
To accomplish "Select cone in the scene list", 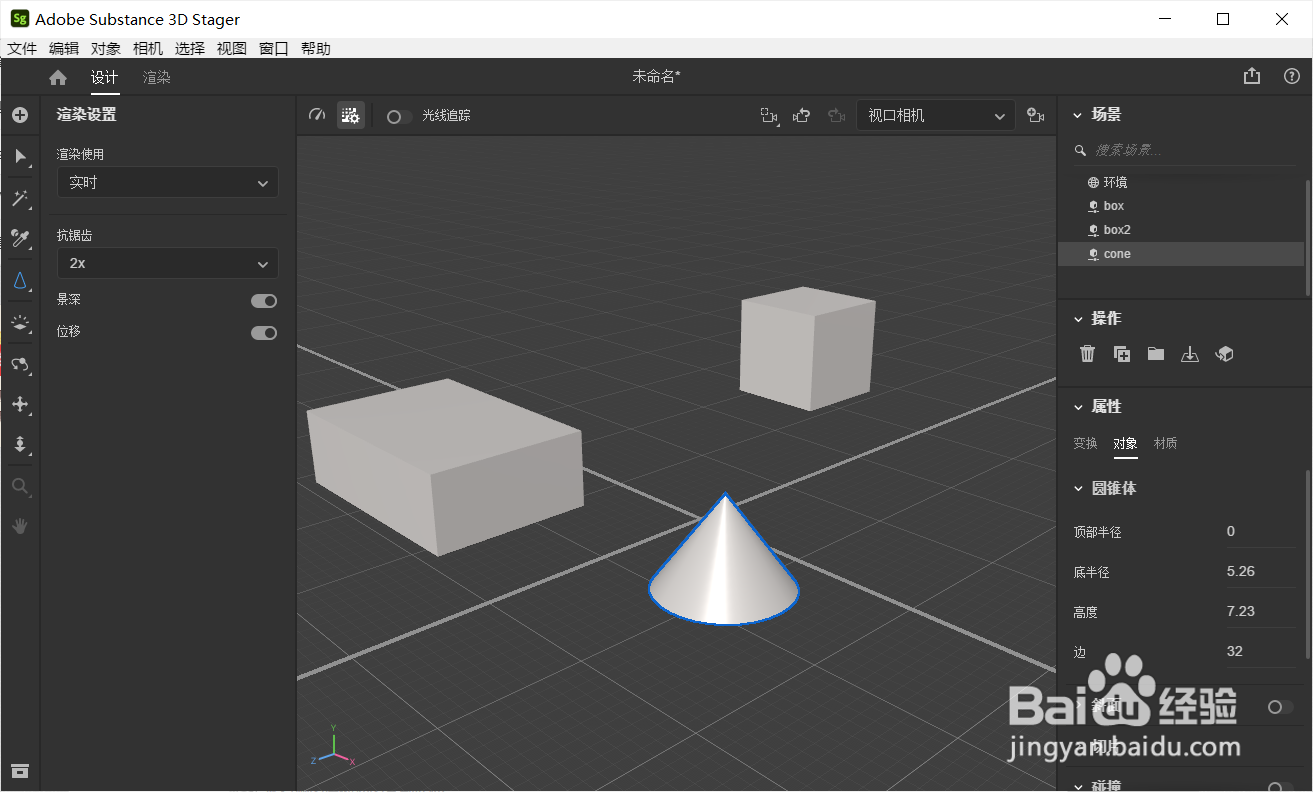I will point(1182,254).
